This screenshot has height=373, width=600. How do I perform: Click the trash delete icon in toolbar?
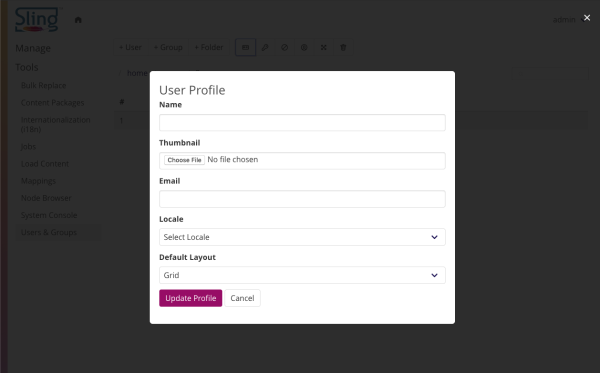pos(343,47)
